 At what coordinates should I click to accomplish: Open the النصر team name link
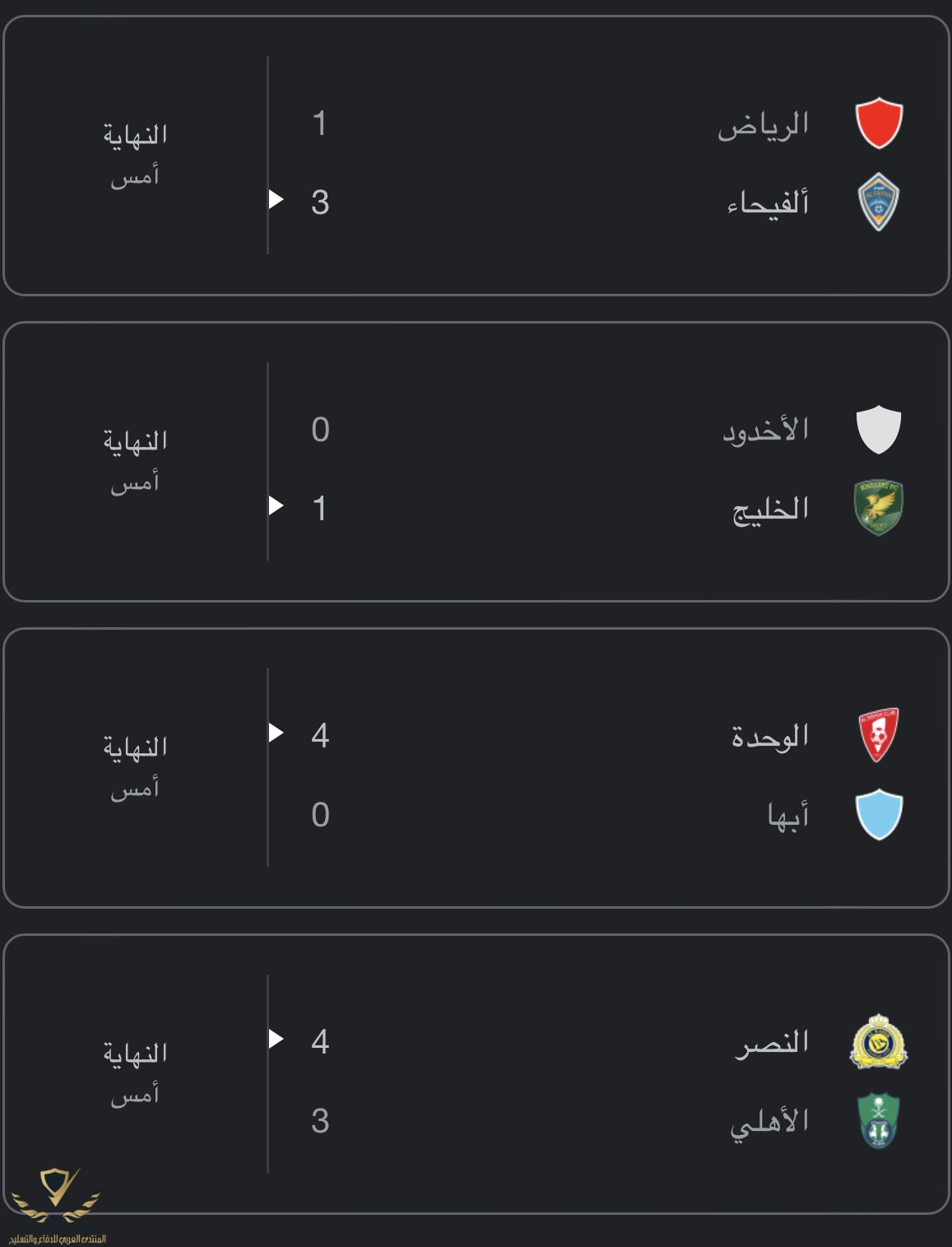[772, 1042]
